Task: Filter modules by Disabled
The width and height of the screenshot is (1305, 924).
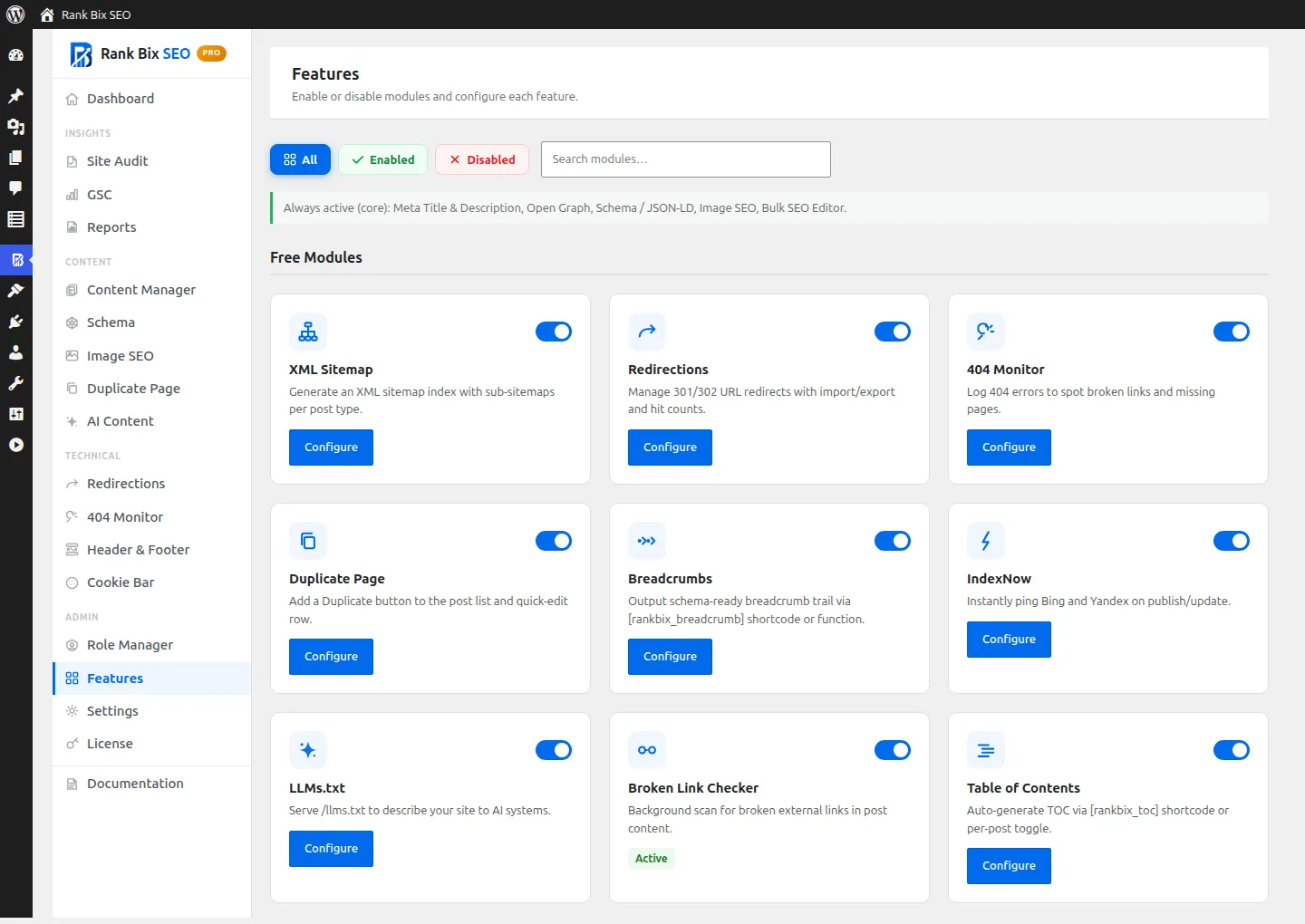Action: point(483,159)
